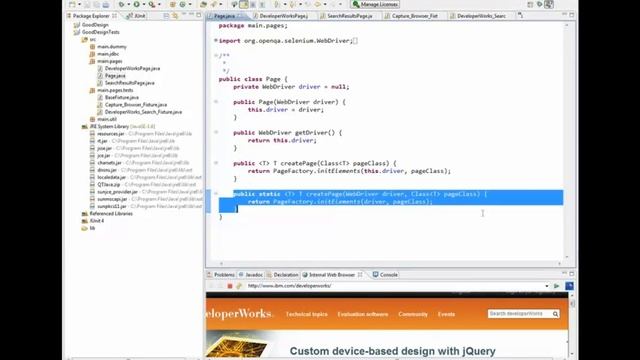
Task: Toggle the highlighted Mark Occurrences button
Action: coord(243,4)
